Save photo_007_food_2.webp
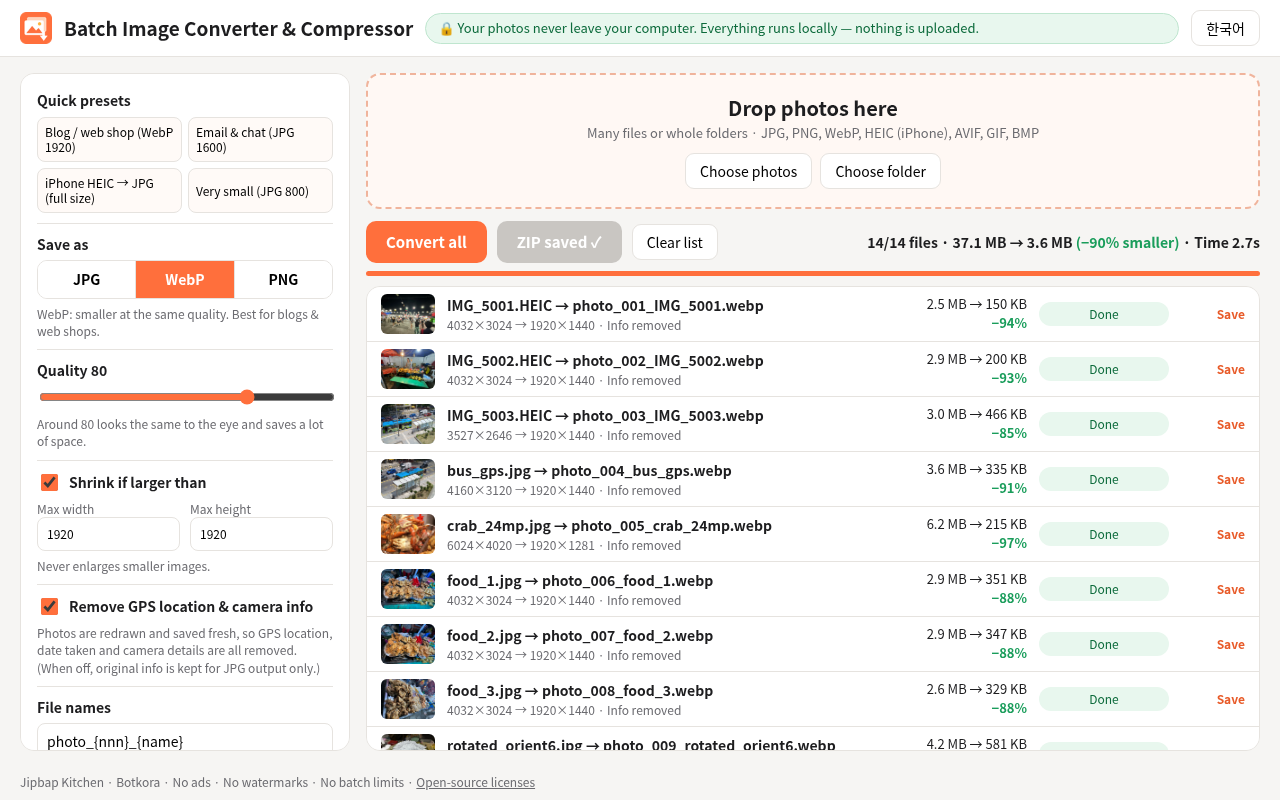The image size is (1280, 800). (x=1230, y=644)
